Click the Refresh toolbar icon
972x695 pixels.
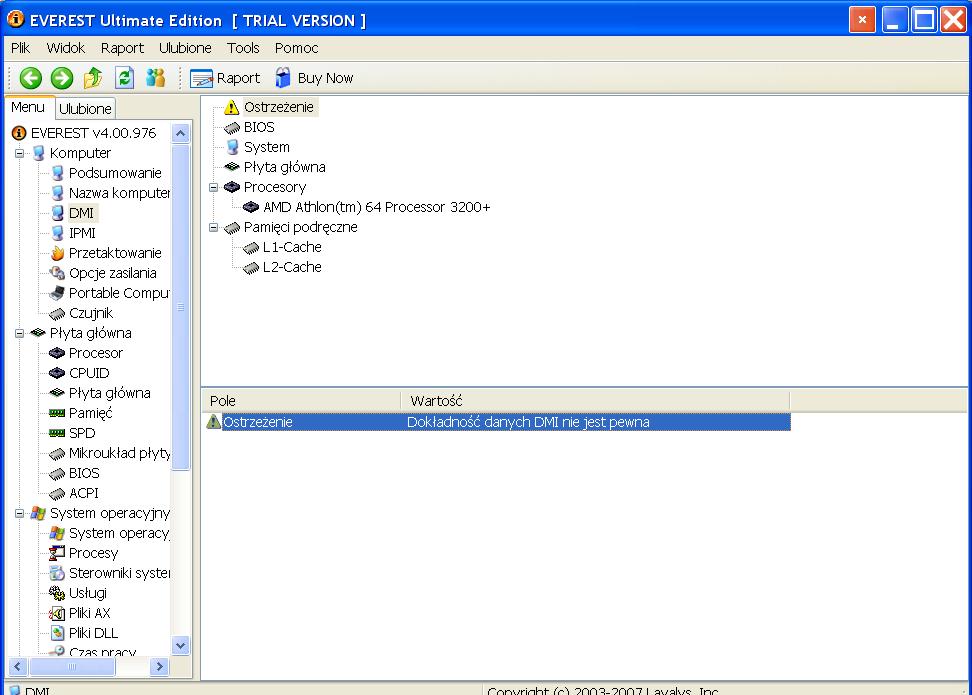point(124,78)
